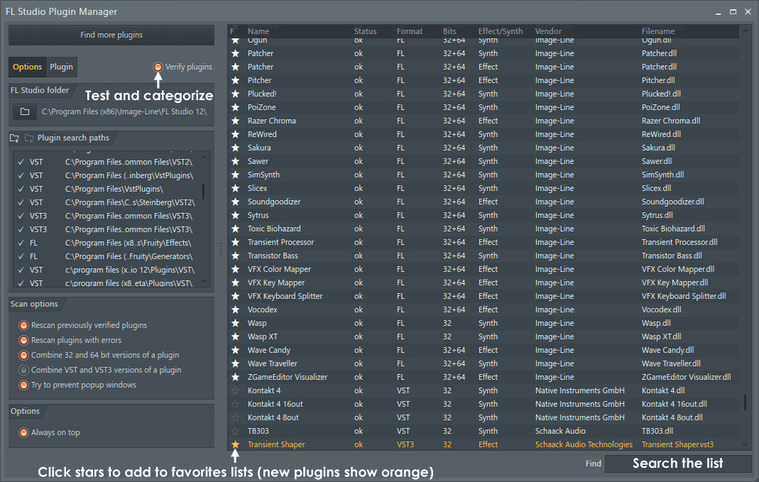
Task: Add a plugin search path folder icon
Action: pyautogui.click(x=15, y=138)
